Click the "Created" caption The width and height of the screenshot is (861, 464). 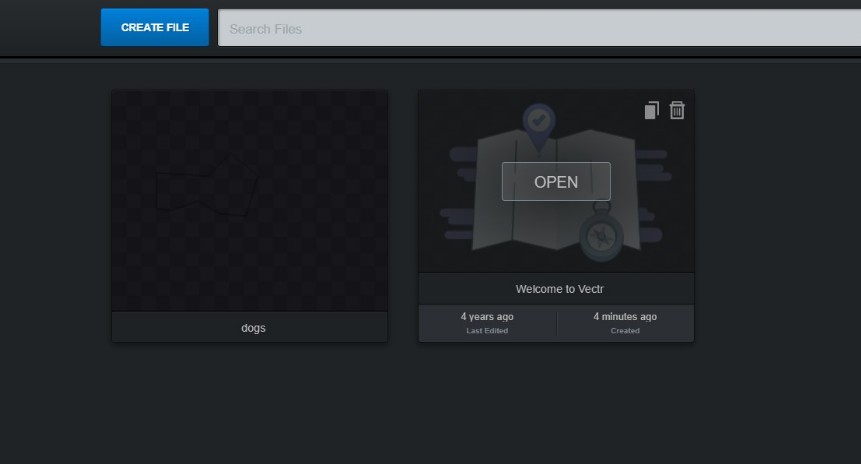(x=625, y=331)
